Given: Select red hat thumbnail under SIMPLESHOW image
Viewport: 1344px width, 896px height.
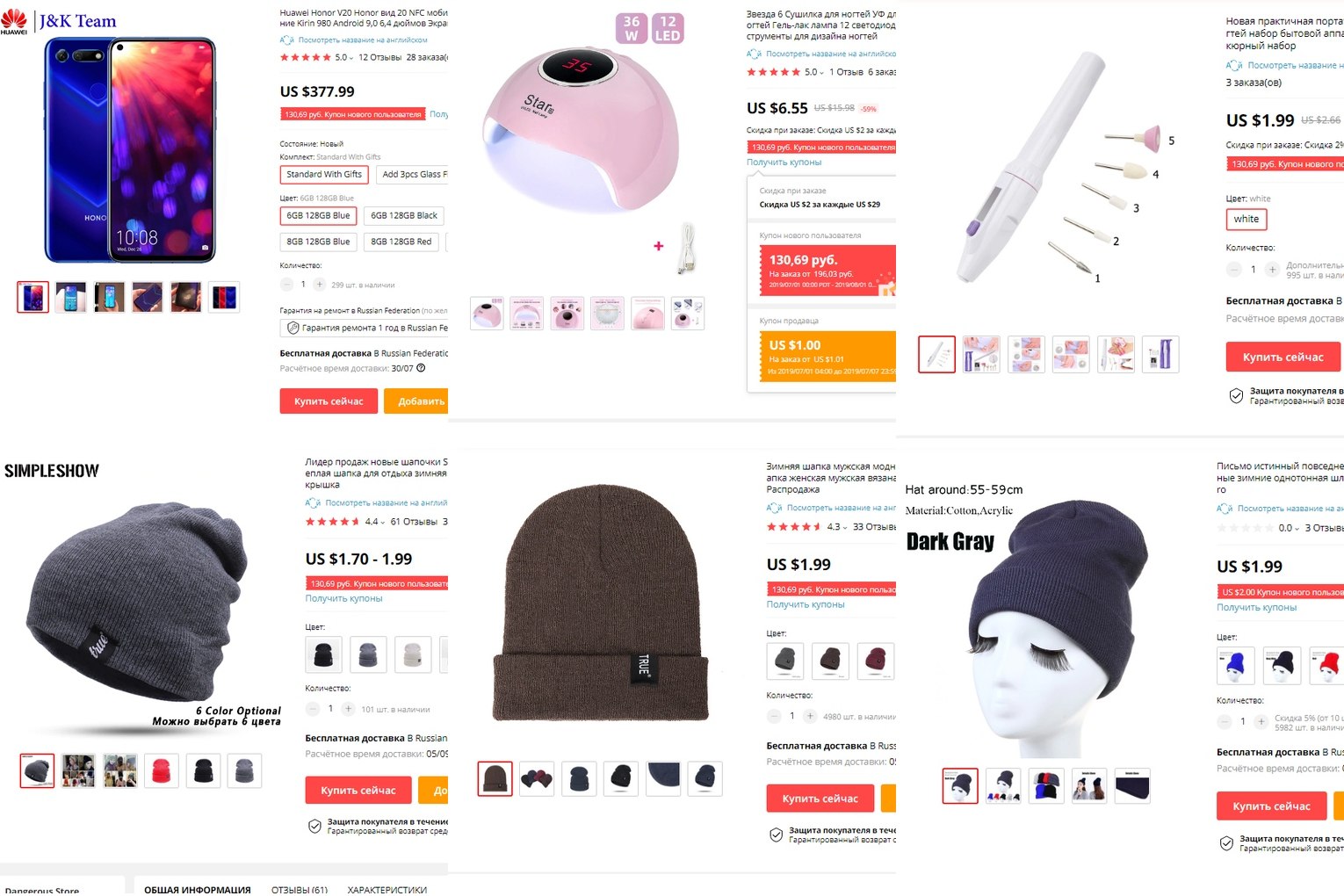Looking at the screenshot, I should 162,771.
